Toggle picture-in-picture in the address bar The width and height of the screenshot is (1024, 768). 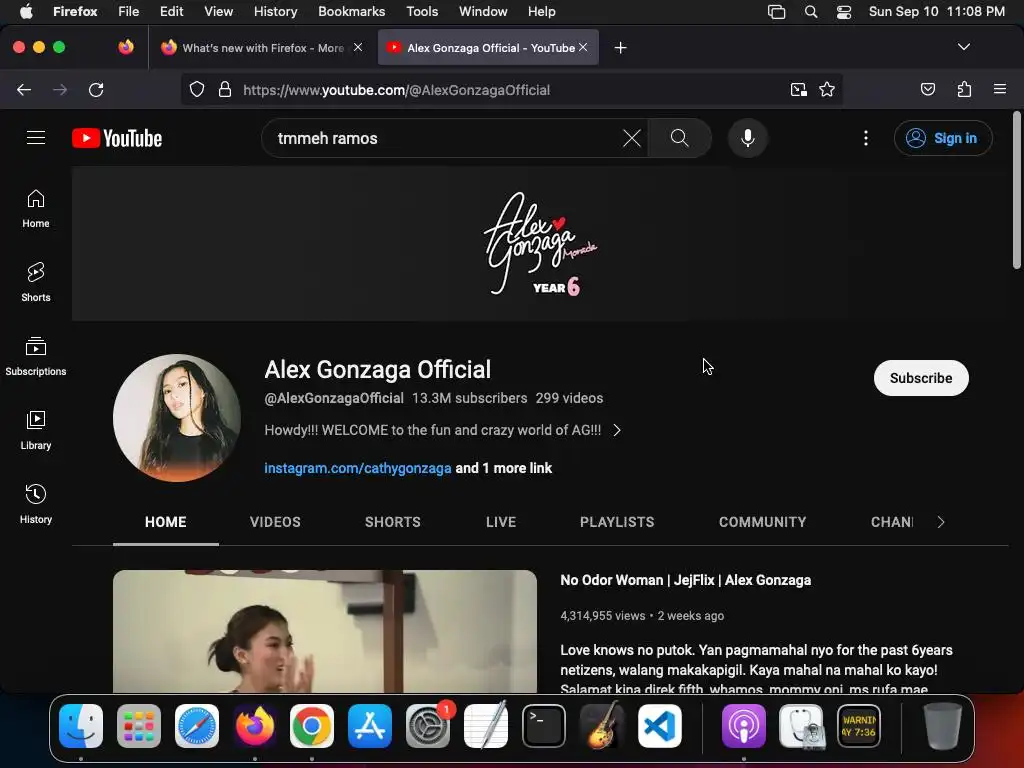pyautogui.click(x=798, y=89)
